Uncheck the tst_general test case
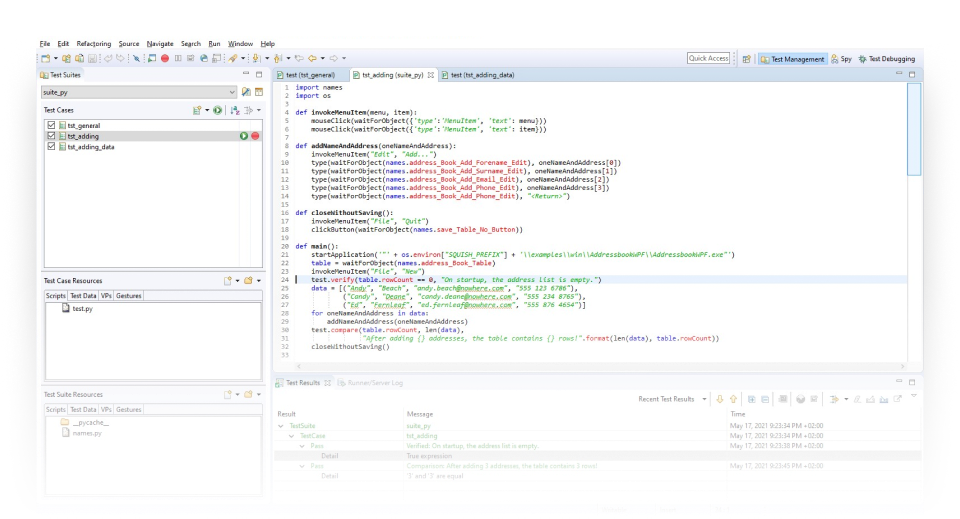The image size is (960, 519). pyautogui.click(x=51, y=125)
